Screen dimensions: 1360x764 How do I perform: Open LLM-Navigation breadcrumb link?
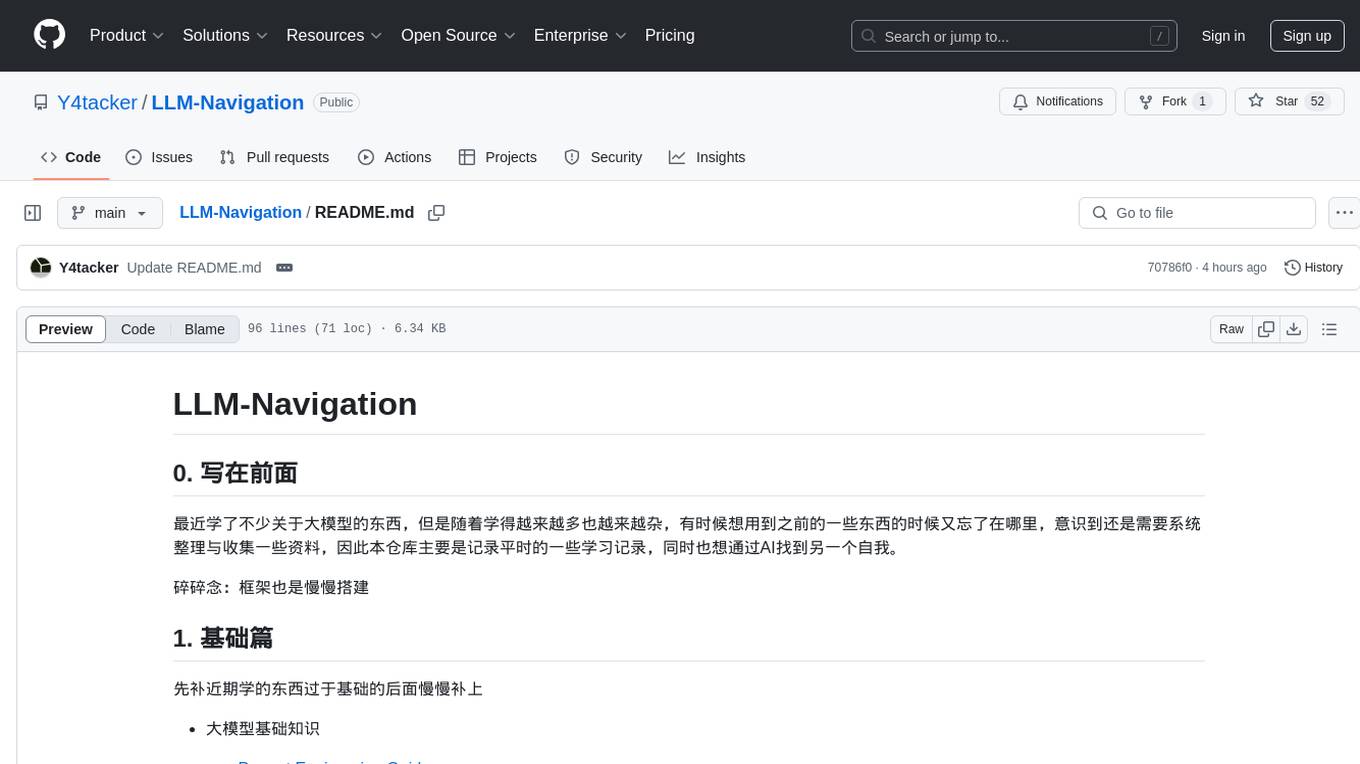pos(240,212)
